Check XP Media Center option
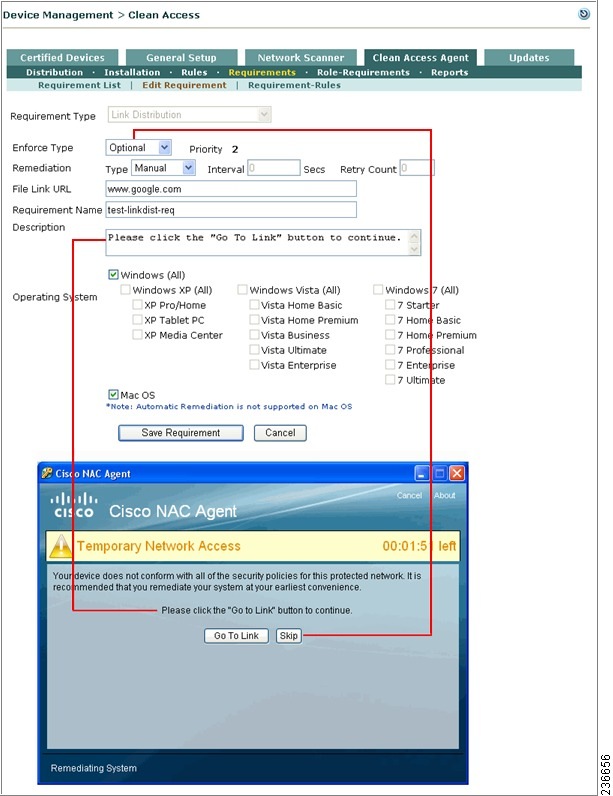 point(137,335)
